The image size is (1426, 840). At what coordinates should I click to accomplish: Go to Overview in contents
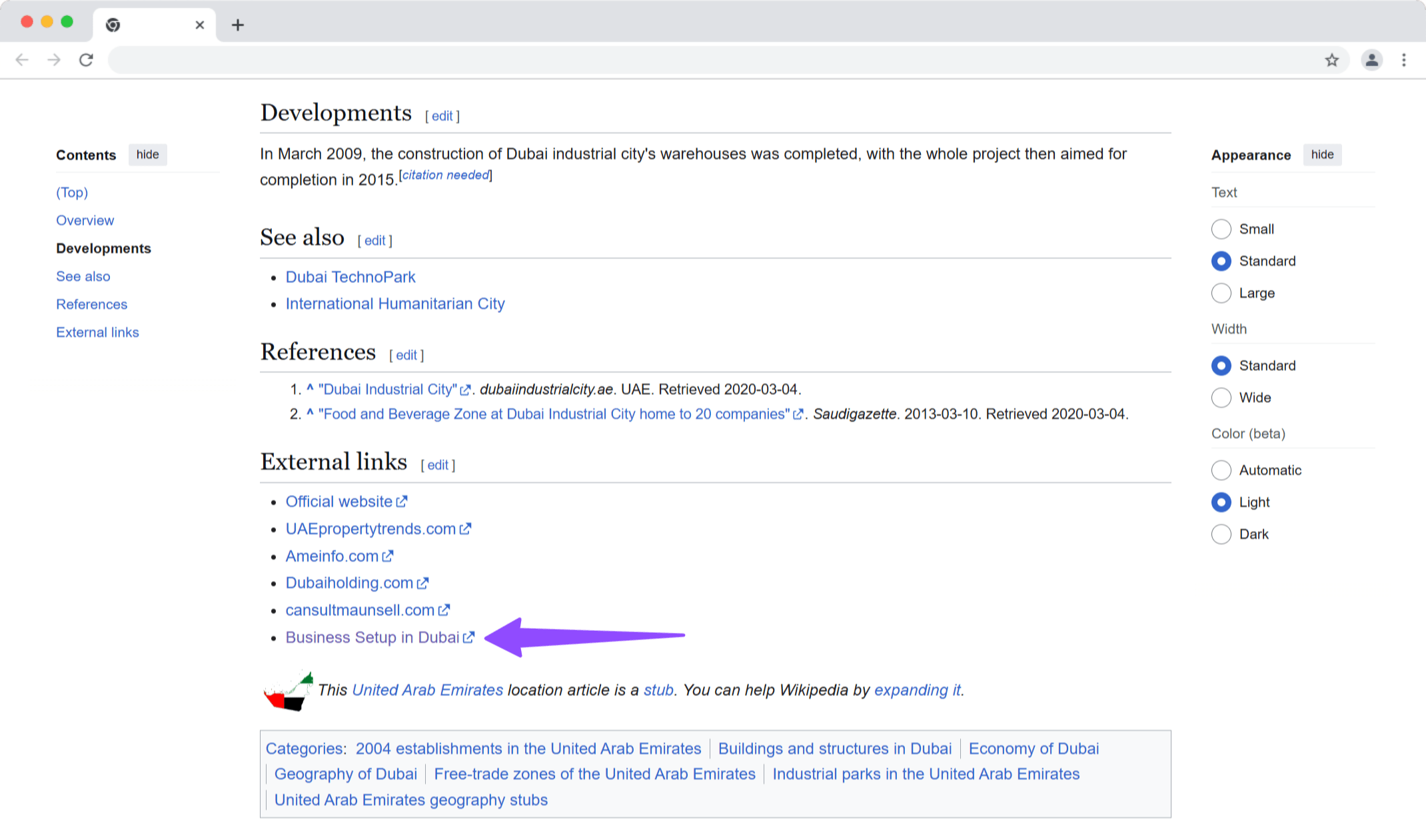[85, 220]
